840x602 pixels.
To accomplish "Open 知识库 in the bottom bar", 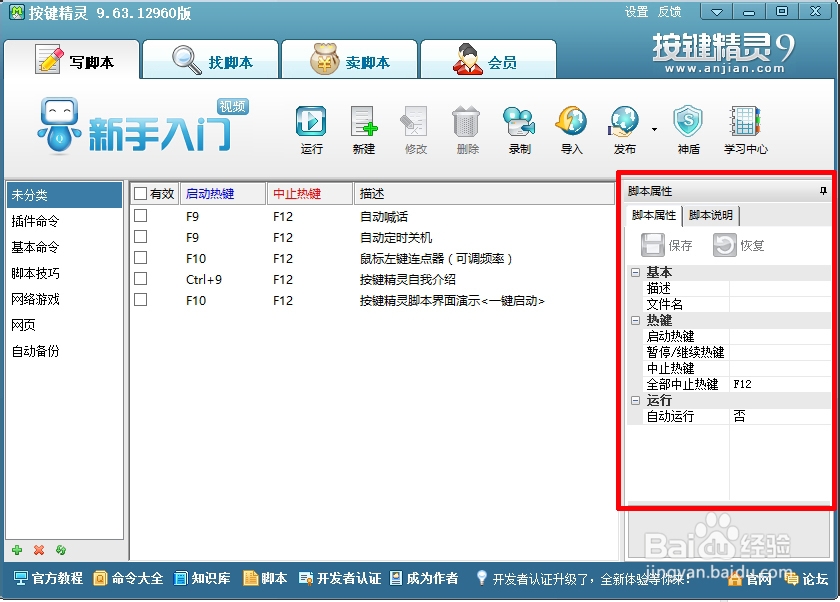I will tap(202, 578).
